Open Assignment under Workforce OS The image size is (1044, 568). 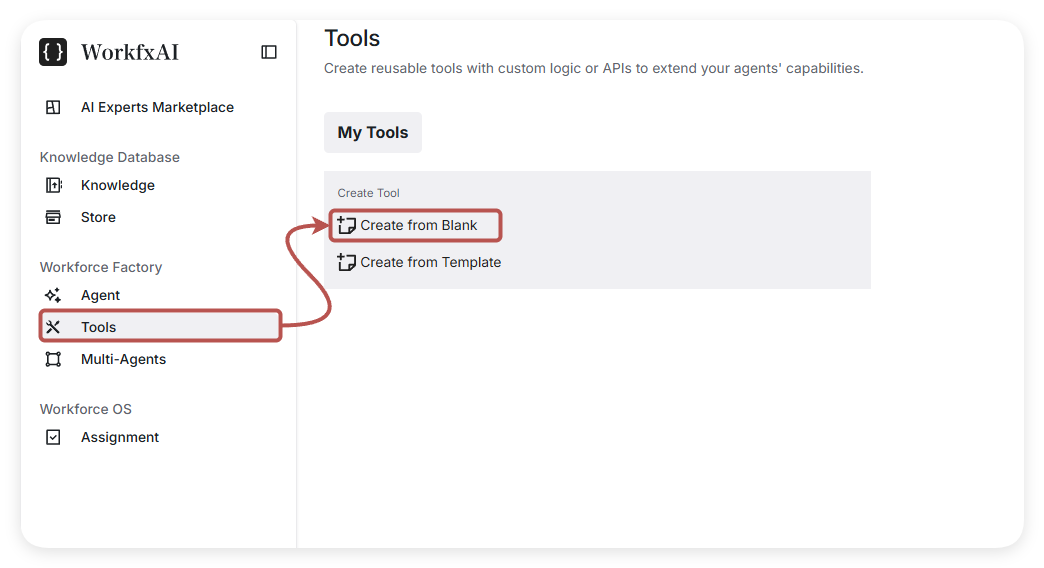[x=120, y=437]
